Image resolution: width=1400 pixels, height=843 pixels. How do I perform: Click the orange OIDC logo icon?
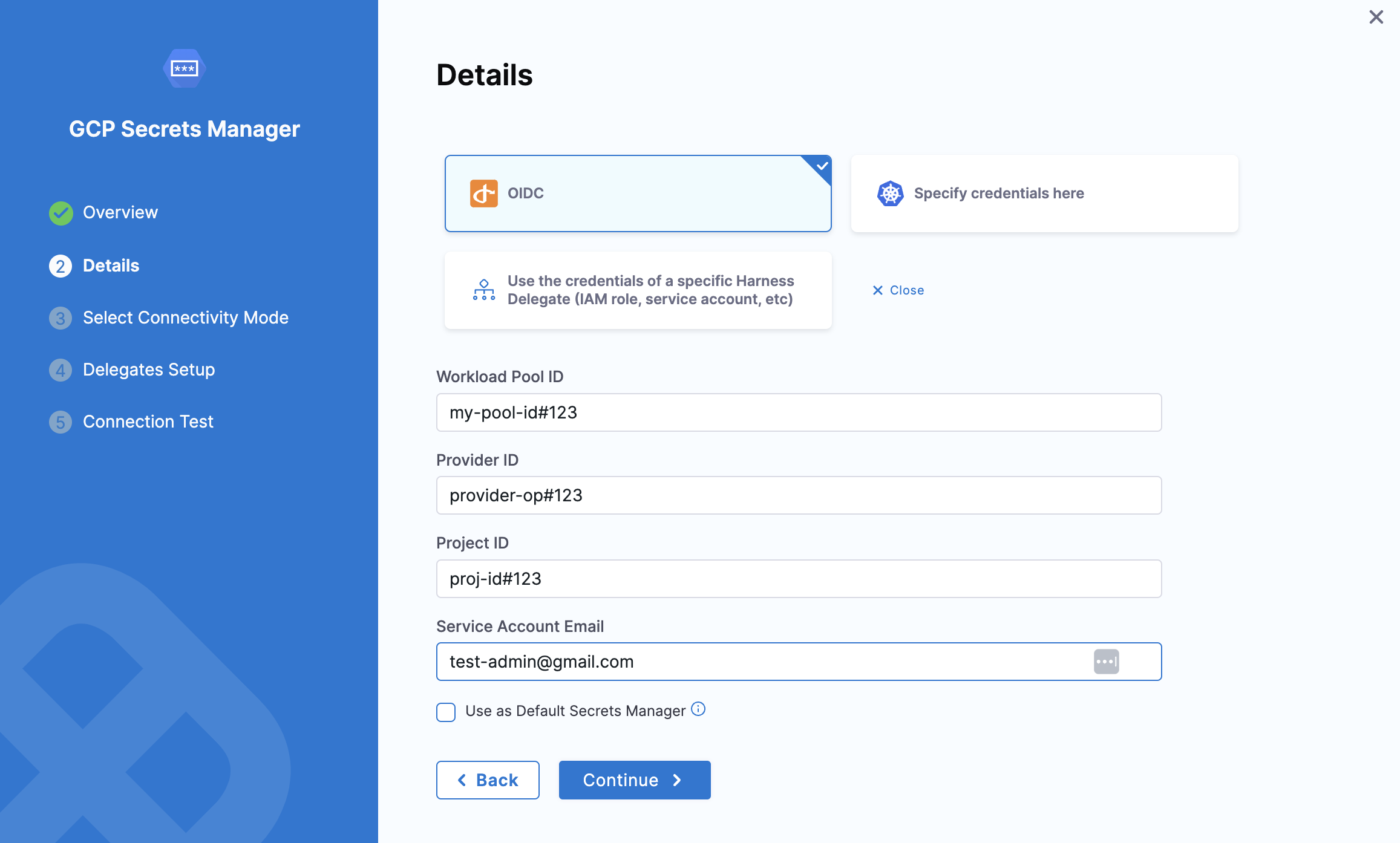click(483, 194)
